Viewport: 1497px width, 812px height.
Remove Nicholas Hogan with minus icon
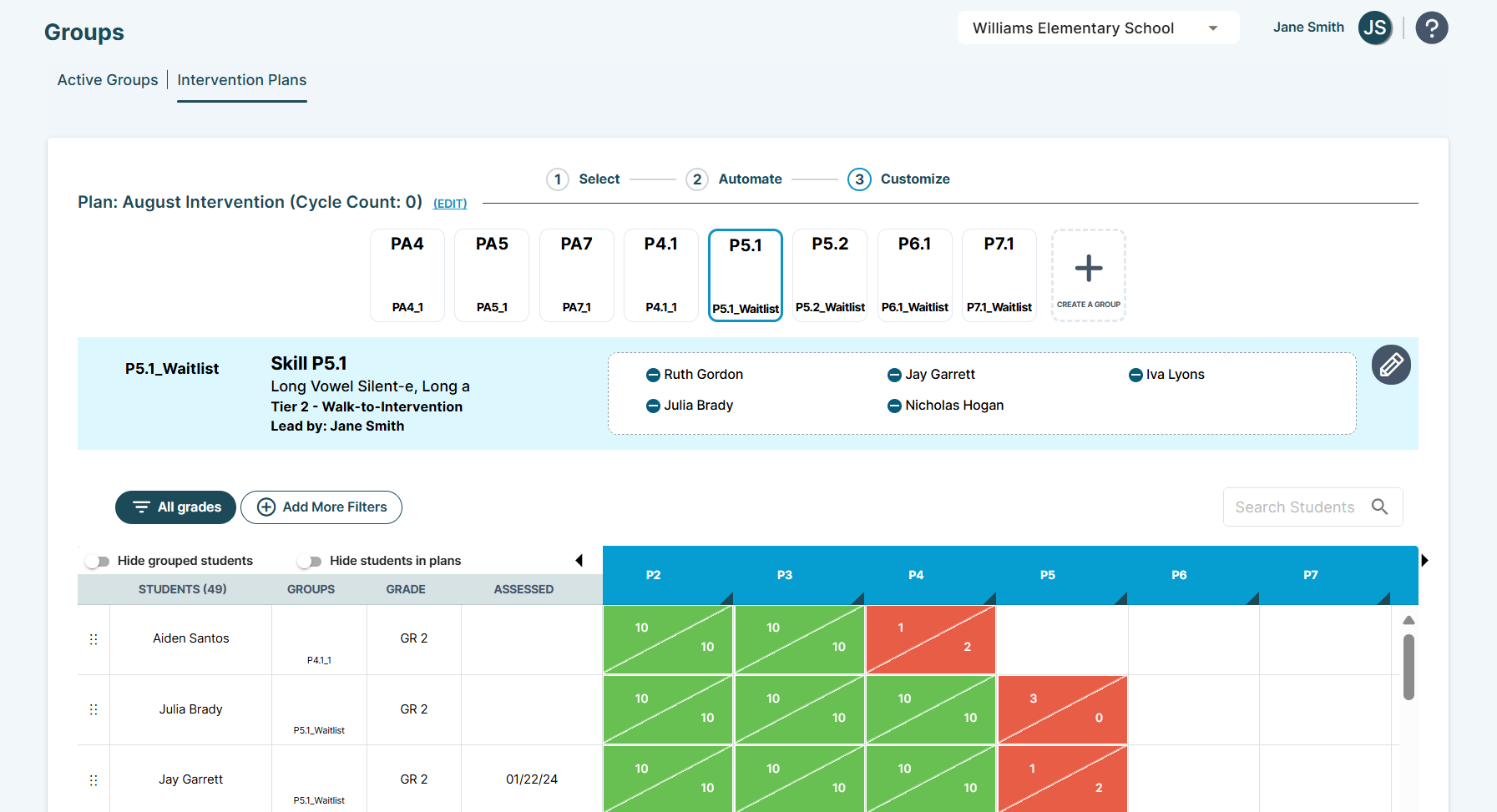tap(894, 406)
